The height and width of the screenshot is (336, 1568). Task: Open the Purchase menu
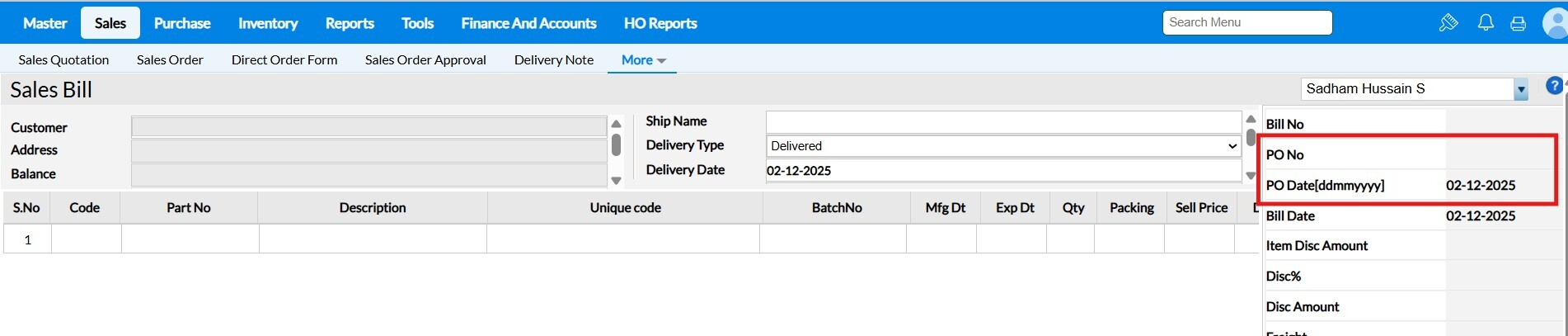click(182, 23)
